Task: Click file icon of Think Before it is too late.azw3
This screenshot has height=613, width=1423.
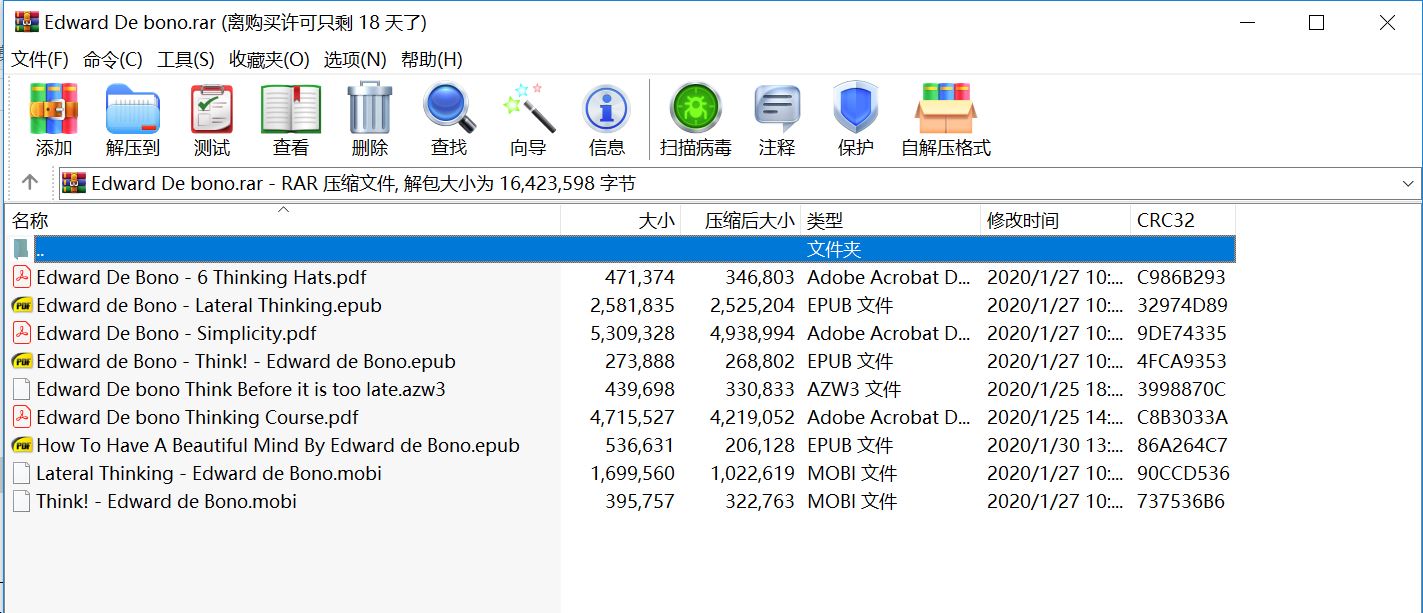Action: (22, 389)
